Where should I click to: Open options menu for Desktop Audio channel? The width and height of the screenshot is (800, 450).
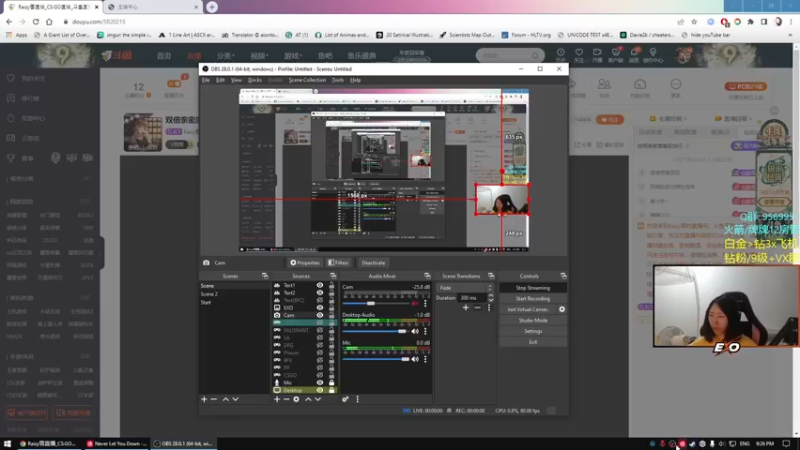pyautogui.click(x=425, y=332)
